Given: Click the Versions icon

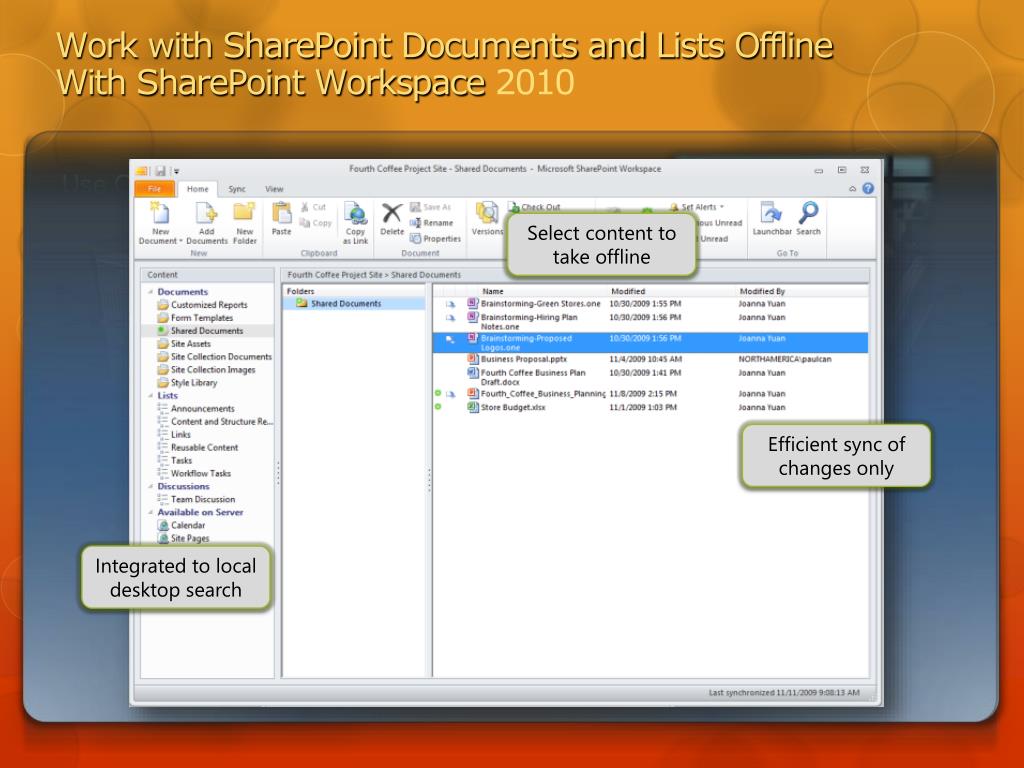Looking at the screenshot, I should [x=487, y=213].
